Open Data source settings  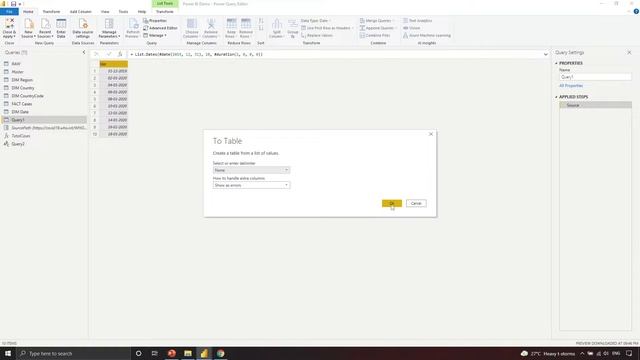pyautogui.click(x=83, y=28)
